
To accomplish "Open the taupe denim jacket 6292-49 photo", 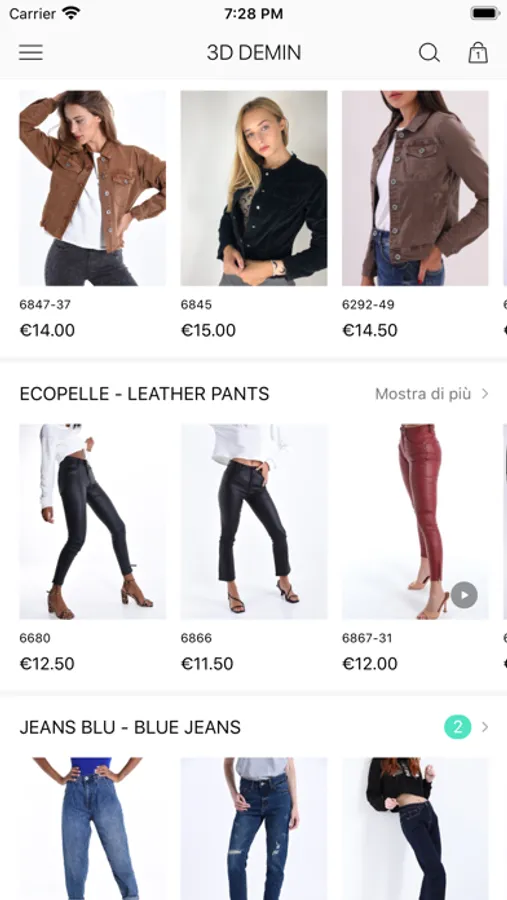I will (x=415, y=188).
